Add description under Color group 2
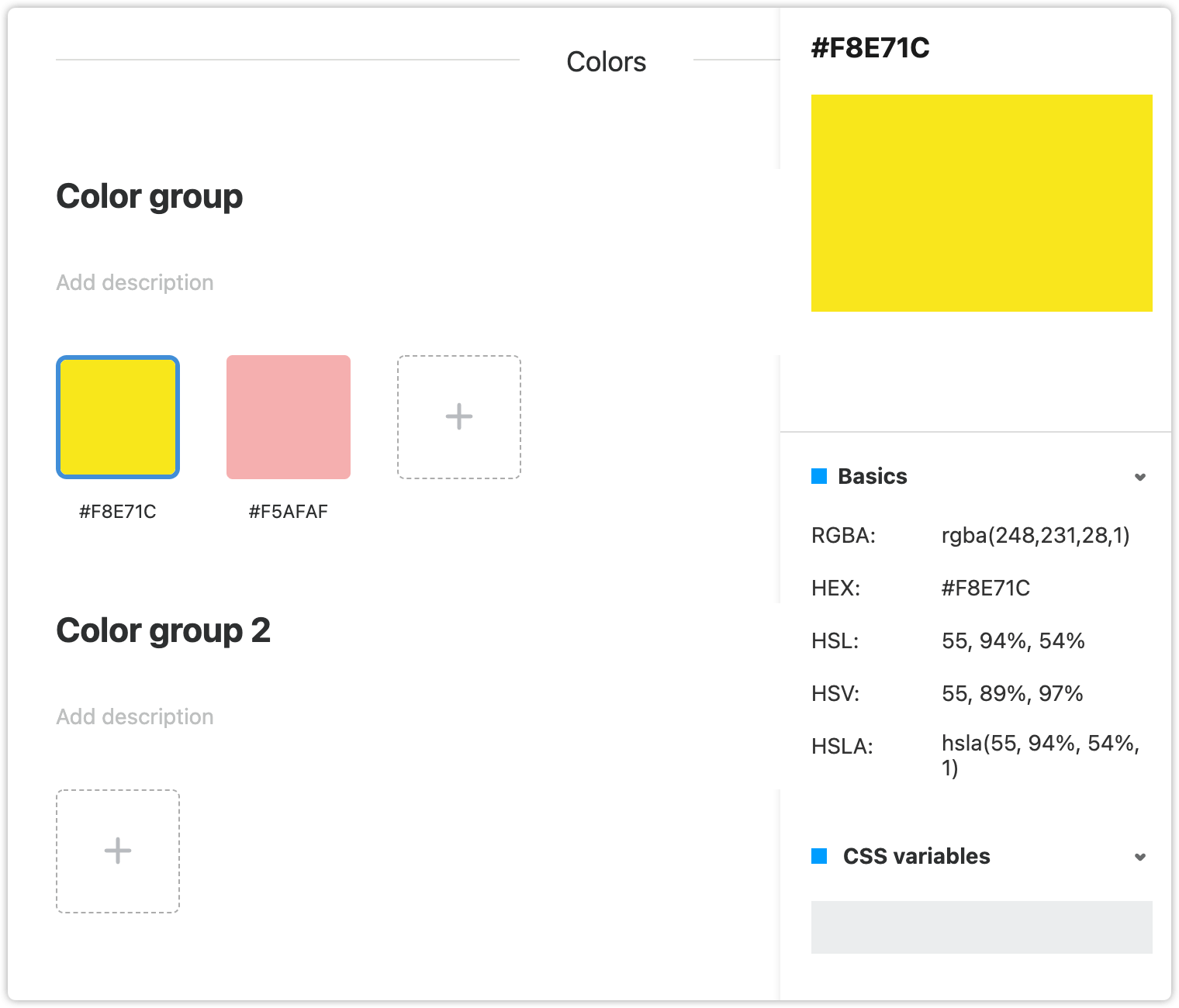This screenshot has width=1179, height=1008. [135, 716]
